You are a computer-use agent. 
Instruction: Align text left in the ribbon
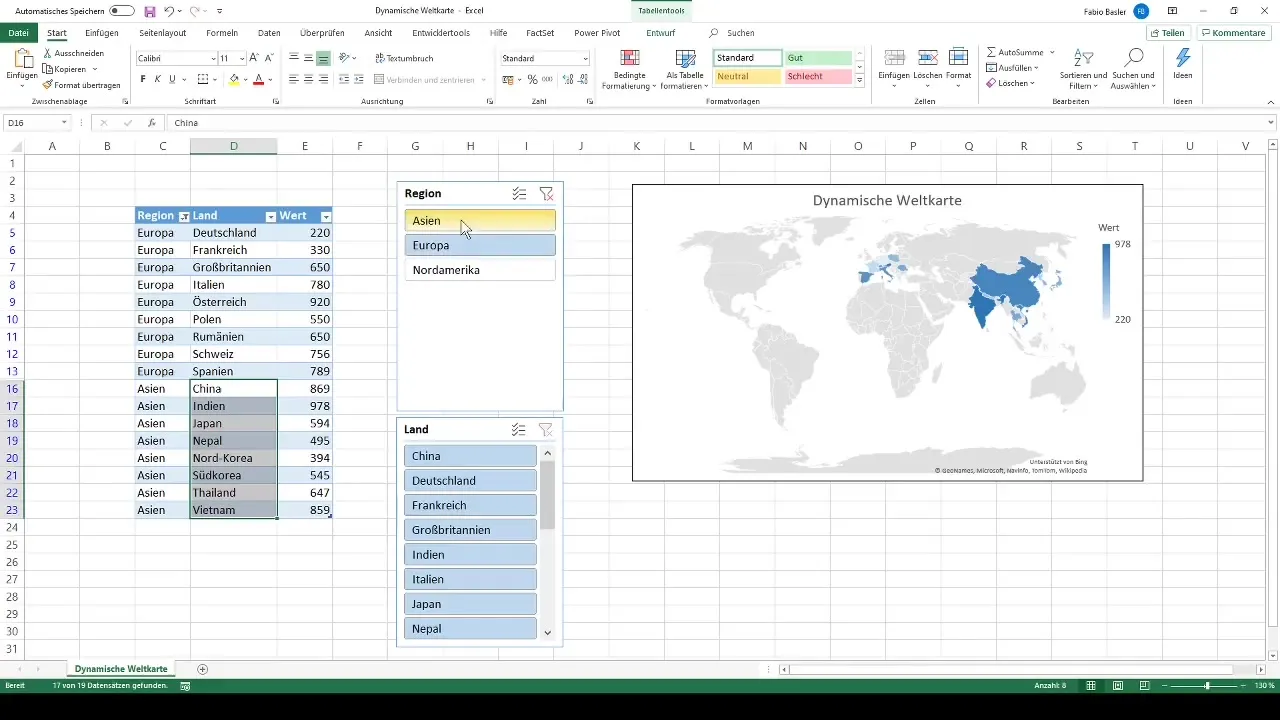(x=295, y=79)
